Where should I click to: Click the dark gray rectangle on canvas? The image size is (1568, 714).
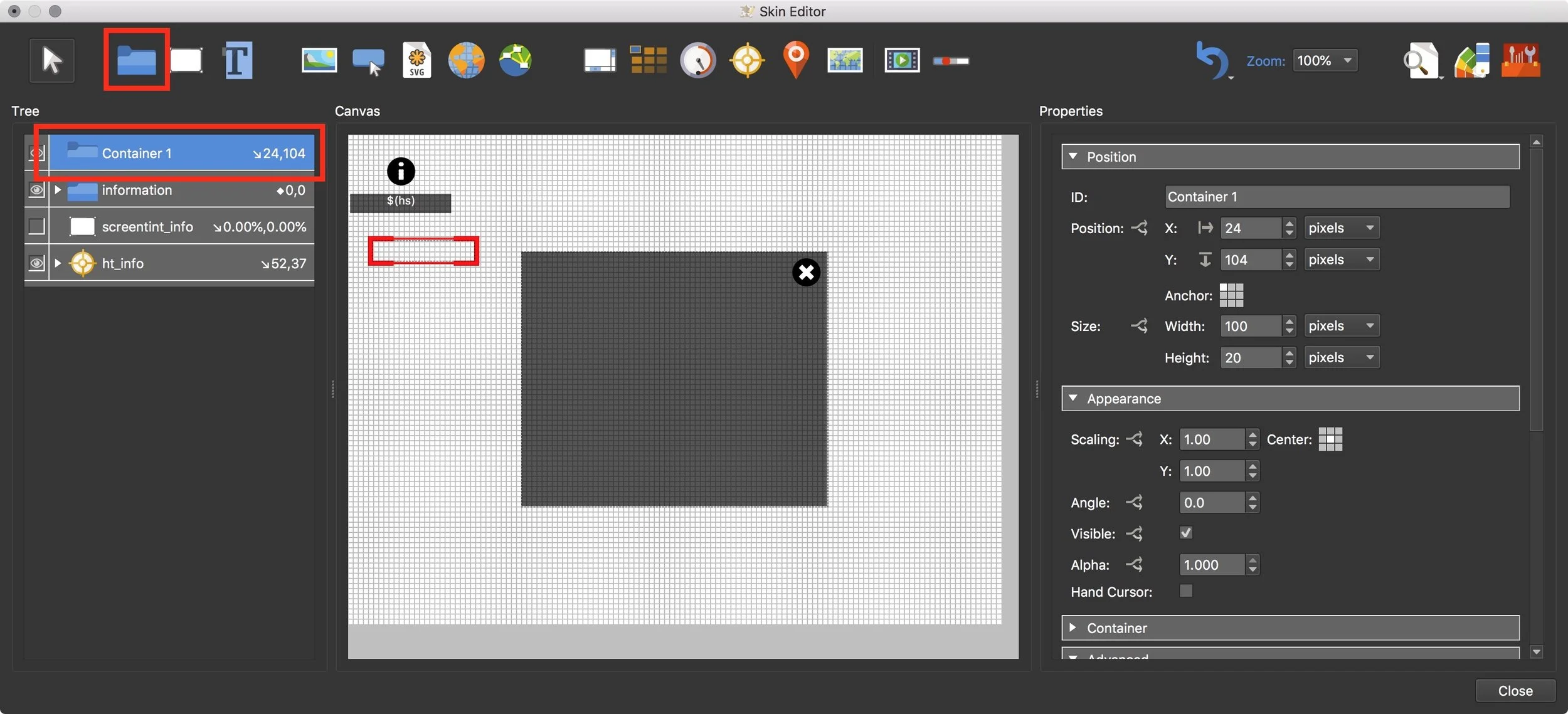pyautogui.click(x=674, y=379)
